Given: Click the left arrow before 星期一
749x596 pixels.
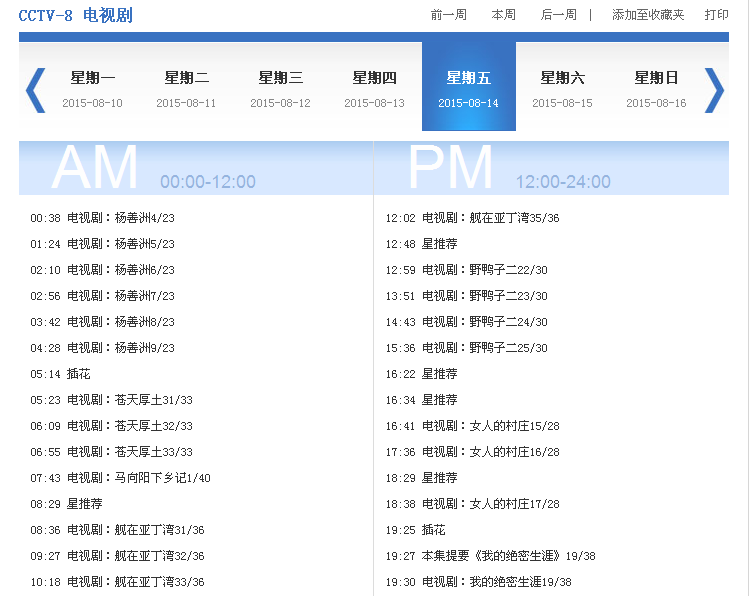Looking at the screenshot, I should pos(35,90).
